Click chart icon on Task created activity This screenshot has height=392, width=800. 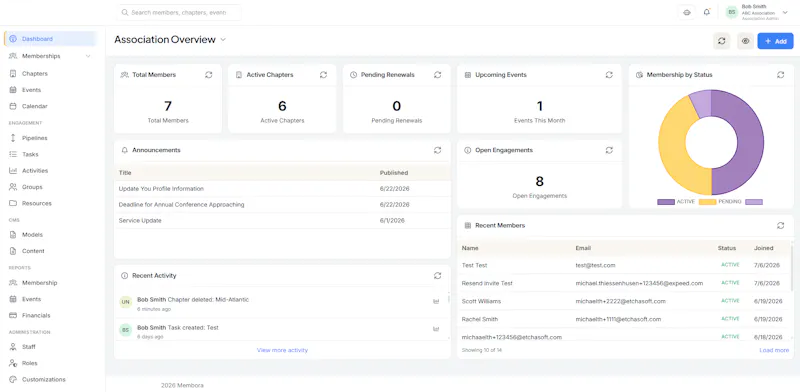point(436,329)
